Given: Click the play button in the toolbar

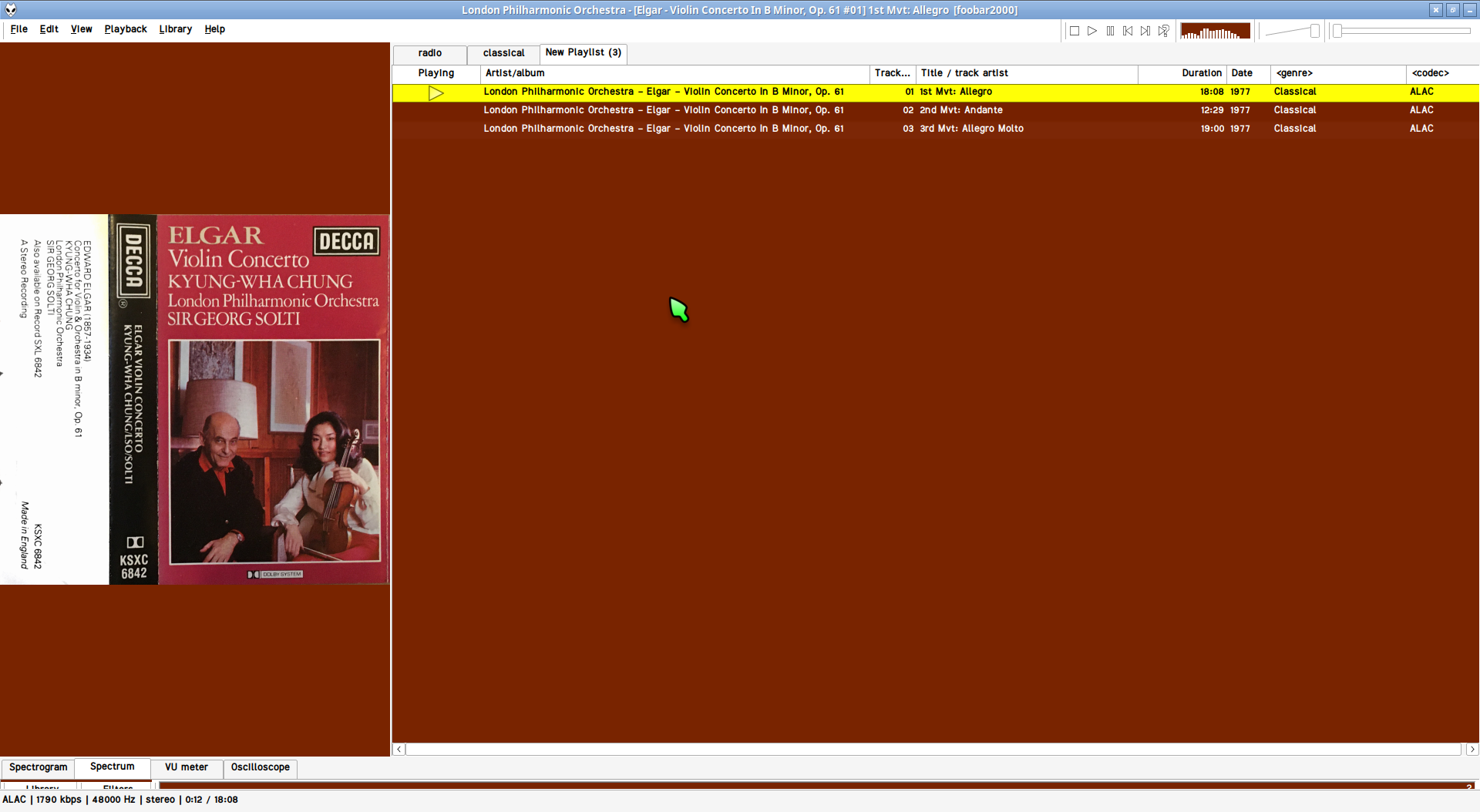Looking at the screenshot, I should click(x=1092, y=31).
